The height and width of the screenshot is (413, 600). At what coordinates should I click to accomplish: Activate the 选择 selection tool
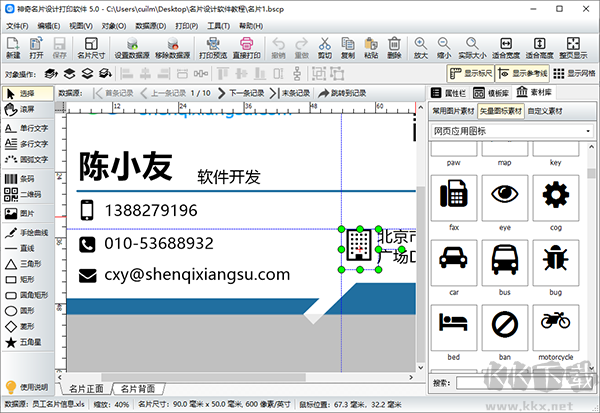pos(28,93)
